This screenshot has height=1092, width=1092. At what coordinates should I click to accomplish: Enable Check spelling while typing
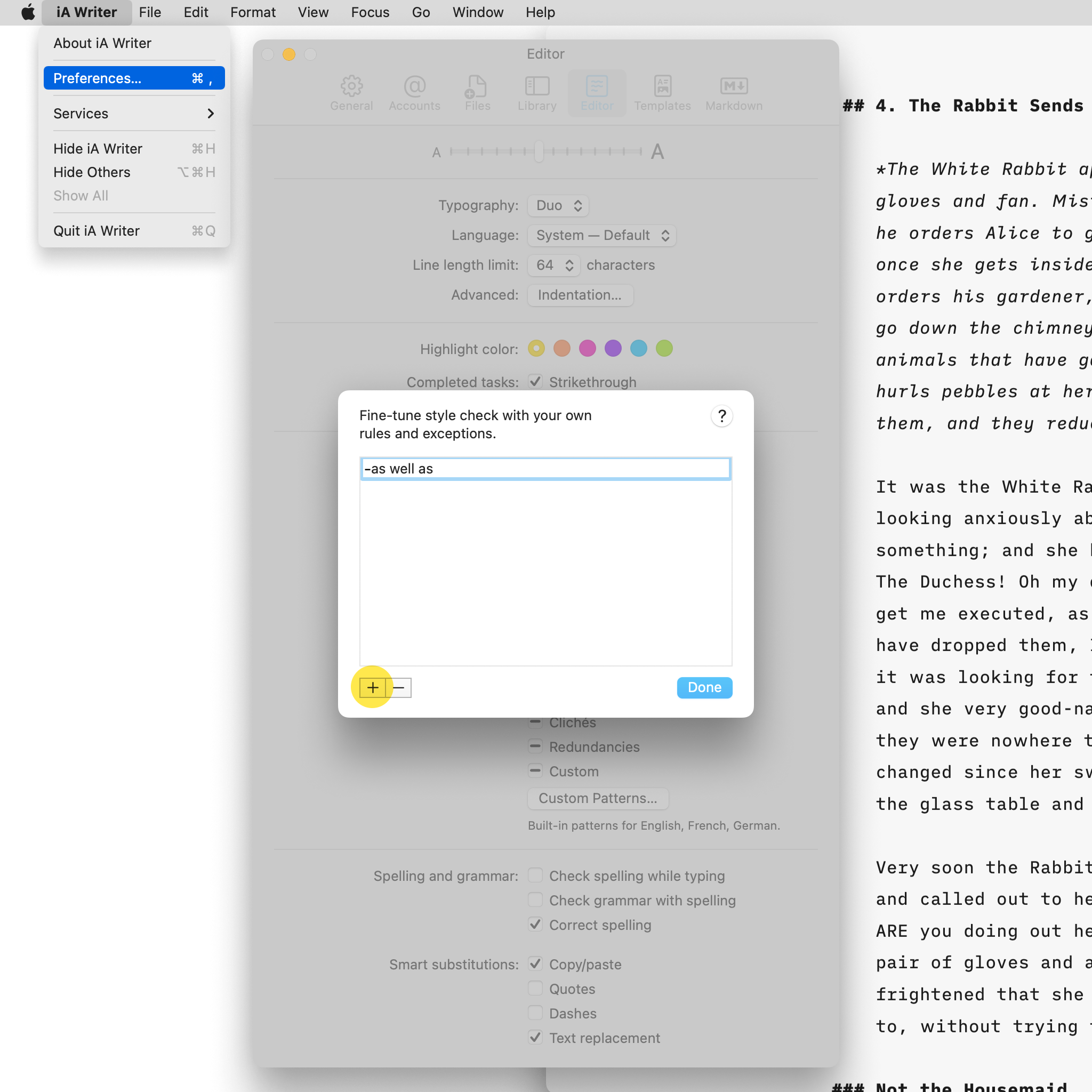pos(535,876)
